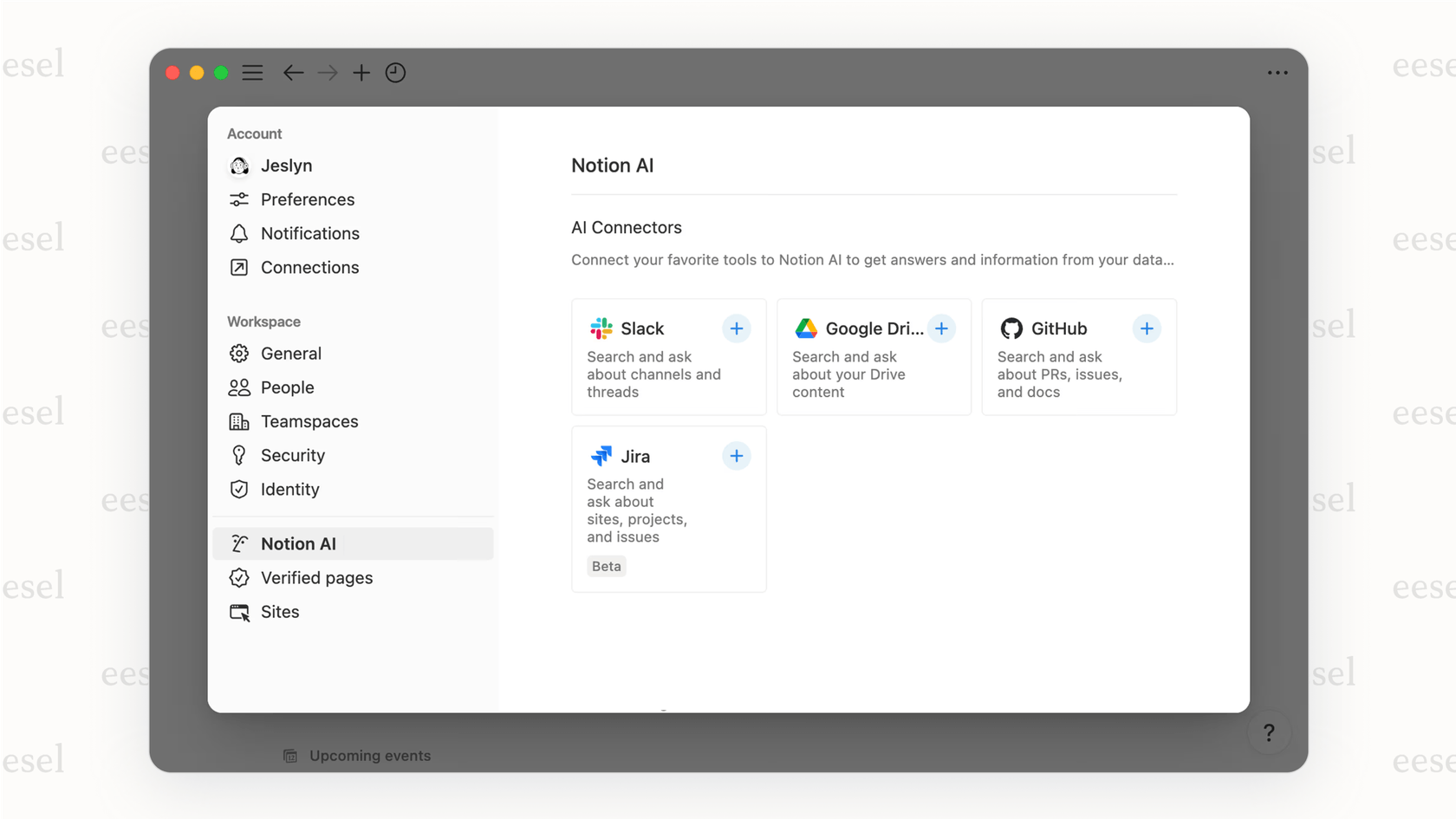1456x819 pixels.
Task: Create a new tab with the plus icon
Action: tap(361, 73)
